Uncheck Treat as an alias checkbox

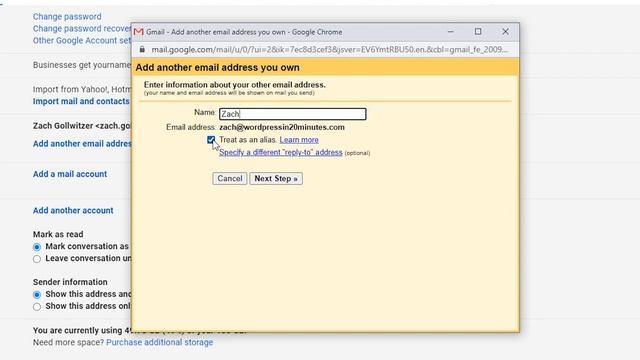pos(211,140)
